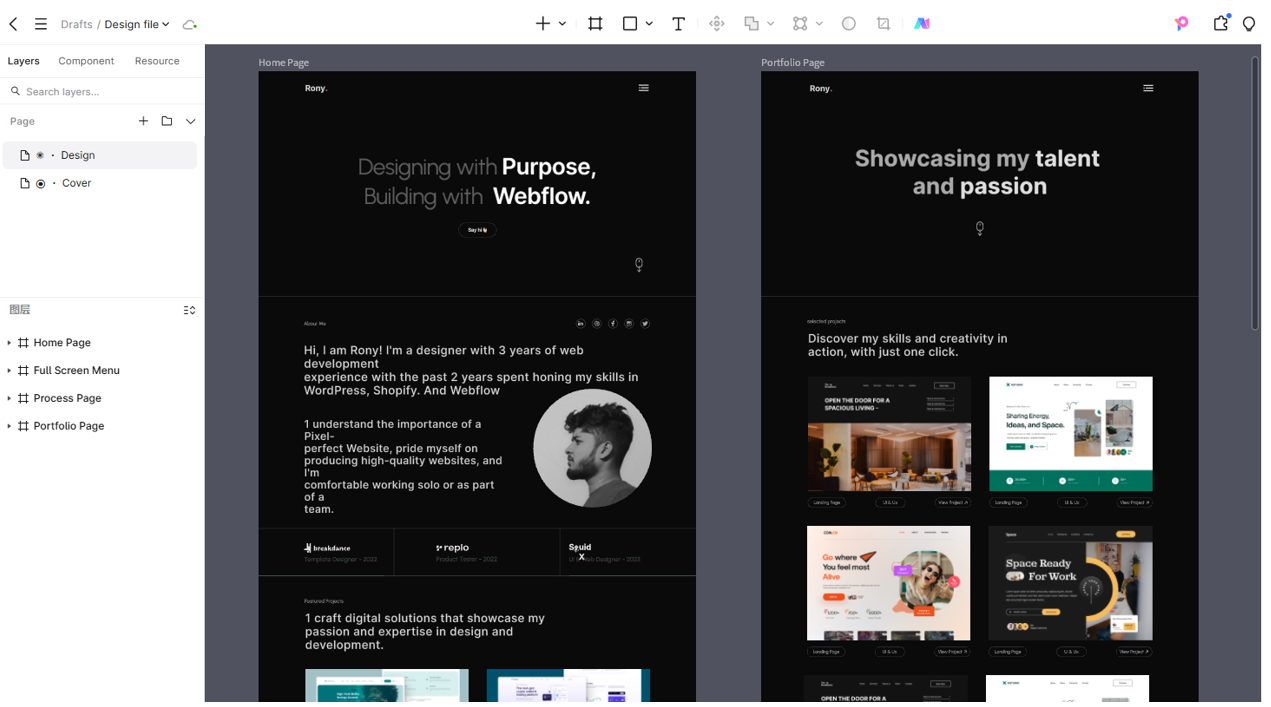This screenshot has height=707, width=1271.
Task: Collapse the Page section chevron
Action: pos(190,121)
